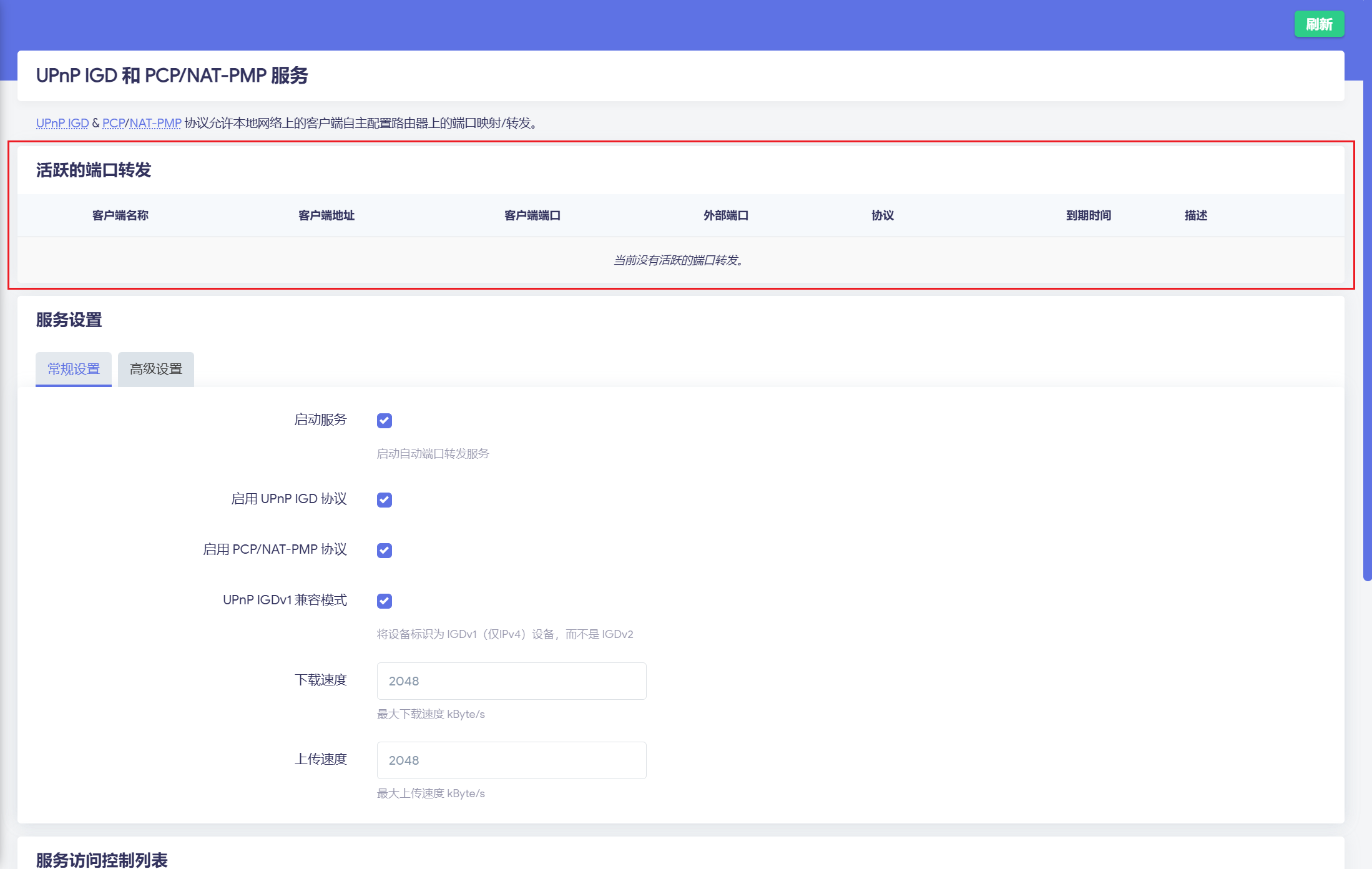Disable the PCP/NAT-PMP protocol checkbox
1372x869 pixels.
(x=384, y=550)
